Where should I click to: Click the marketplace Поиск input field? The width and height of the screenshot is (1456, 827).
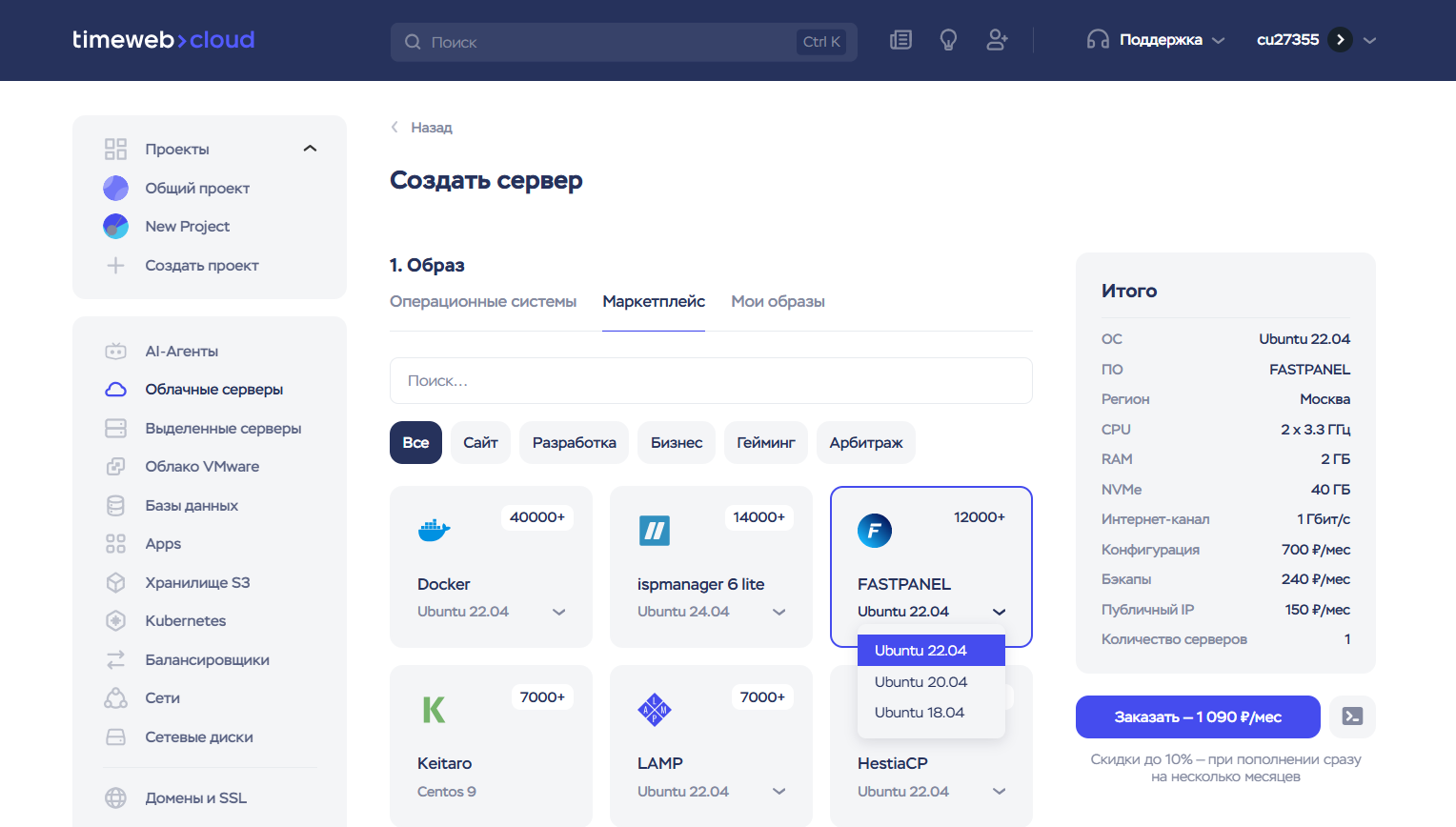coord(710,381)
